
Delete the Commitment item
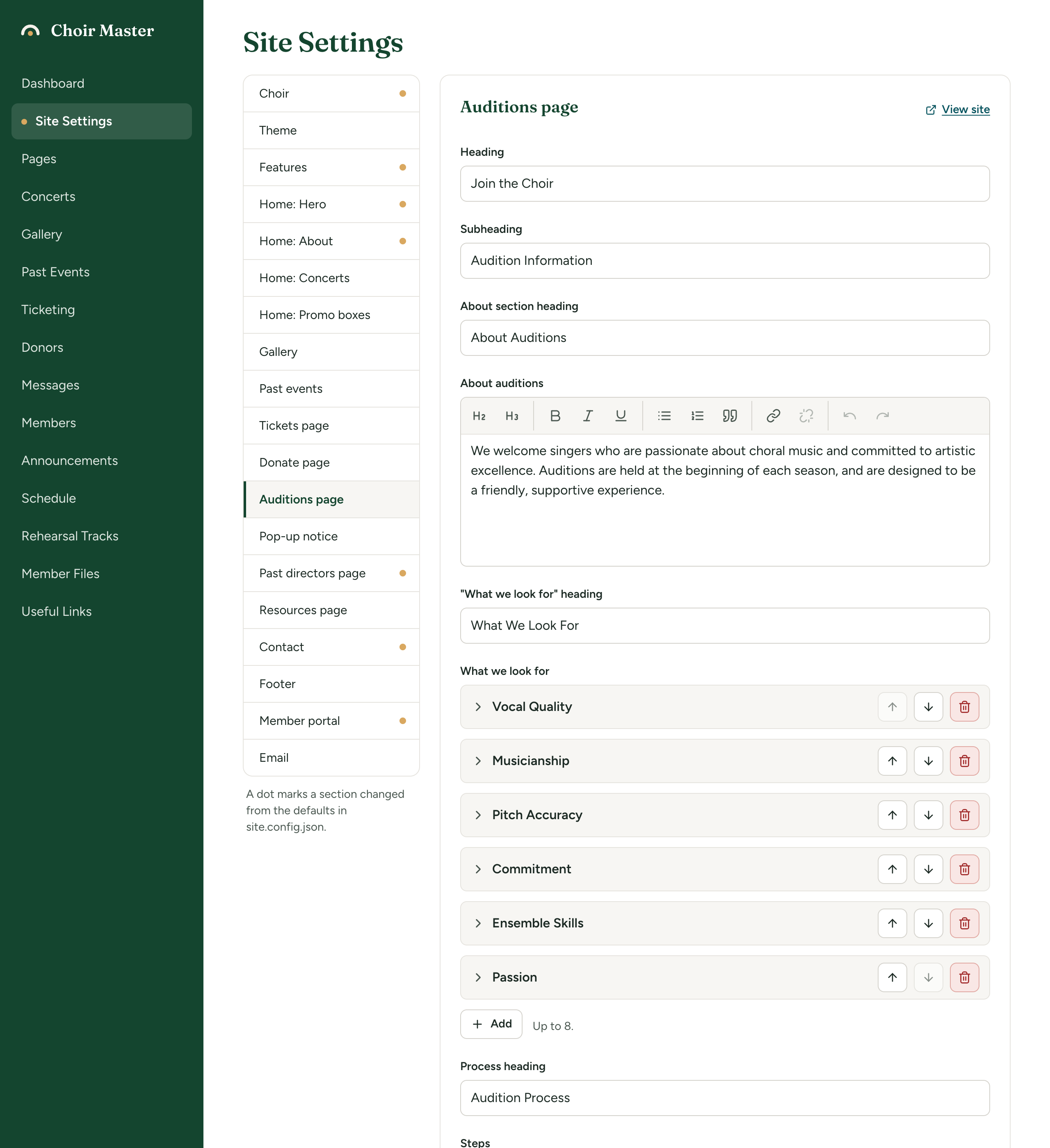965,869
